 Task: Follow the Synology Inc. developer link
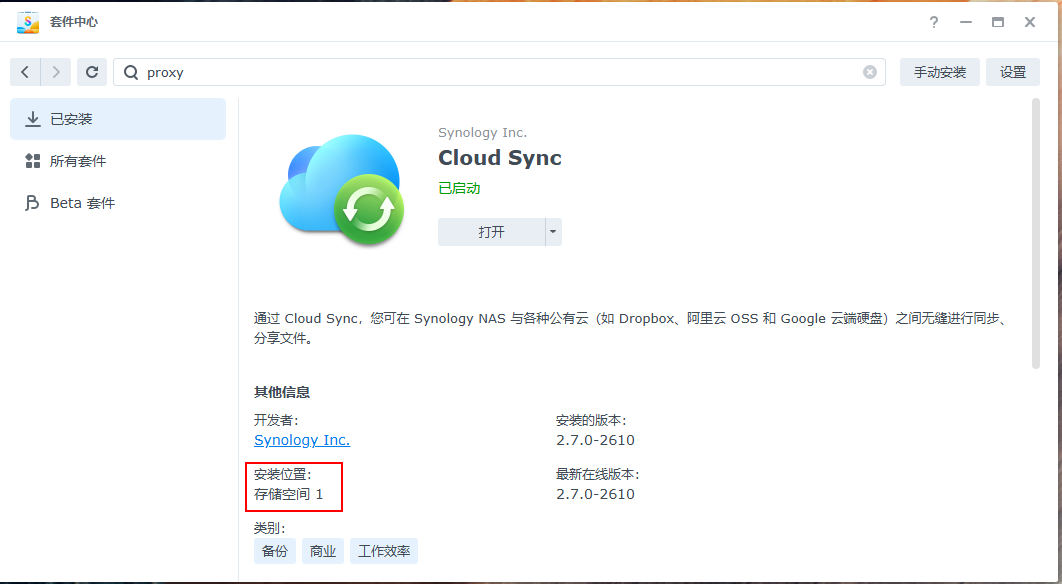[302, 440]
